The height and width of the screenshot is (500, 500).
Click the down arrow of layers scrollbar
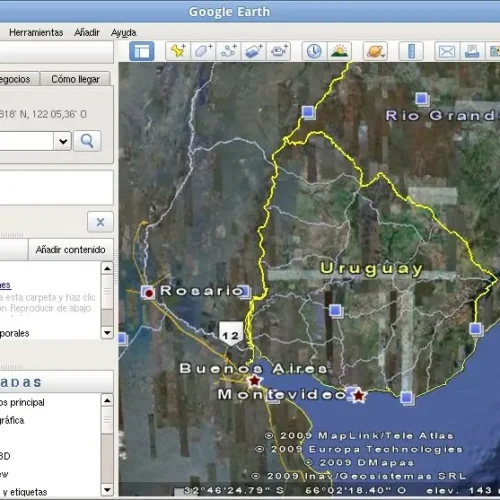107,490
